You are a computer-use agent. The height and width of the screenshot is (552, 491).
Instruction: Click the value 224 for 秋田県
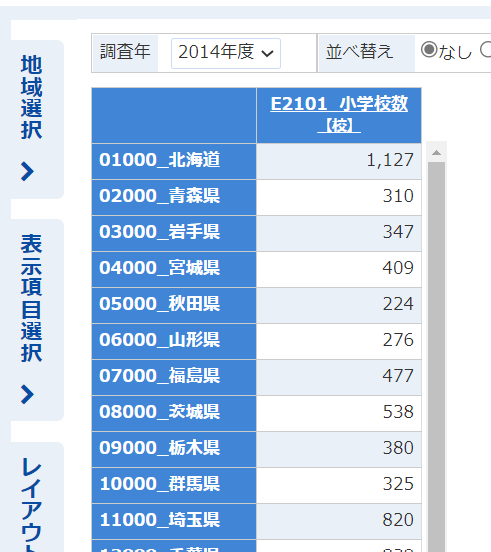398,304
